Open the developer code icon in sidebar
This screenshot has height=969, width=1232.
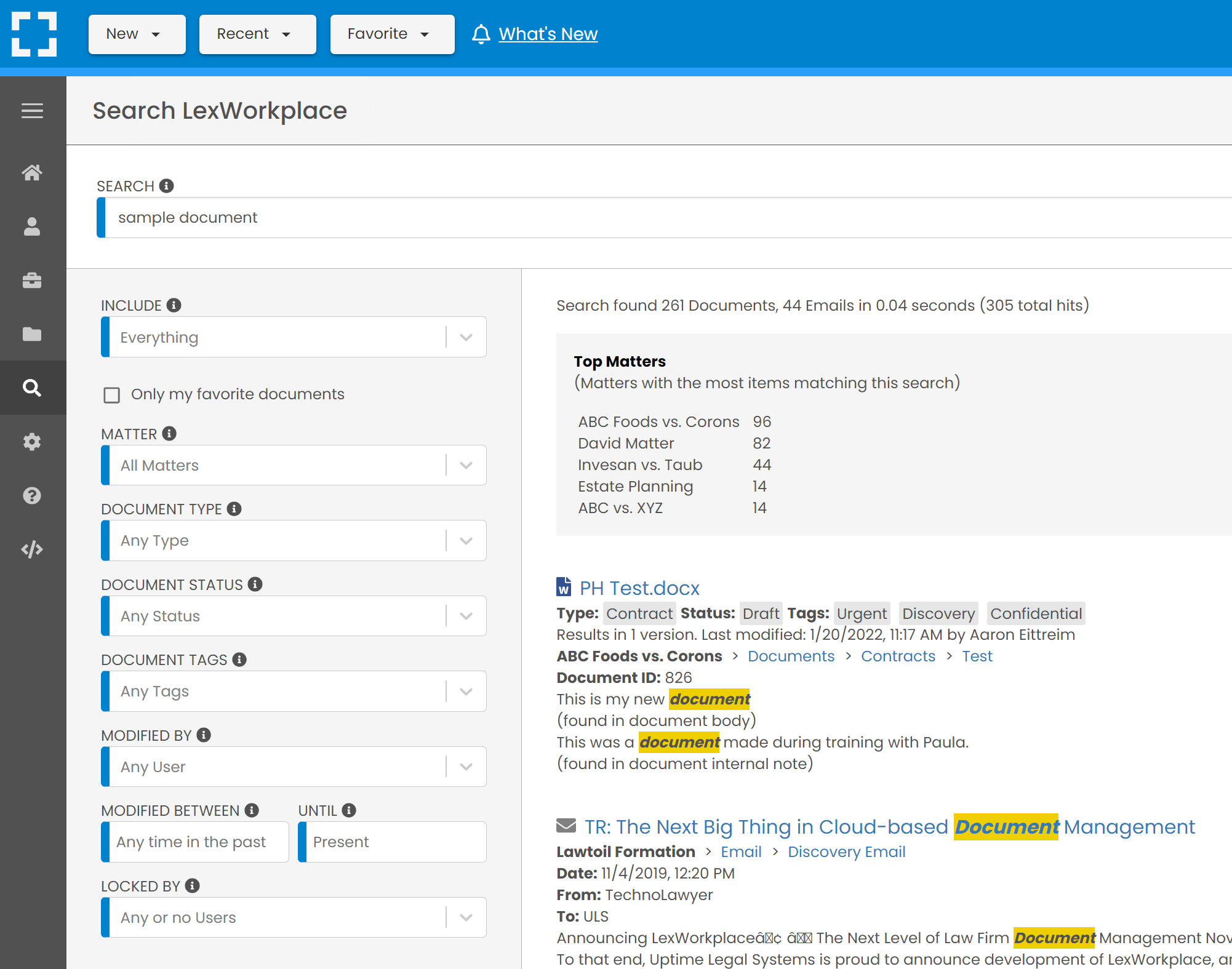tap(32, 549)
